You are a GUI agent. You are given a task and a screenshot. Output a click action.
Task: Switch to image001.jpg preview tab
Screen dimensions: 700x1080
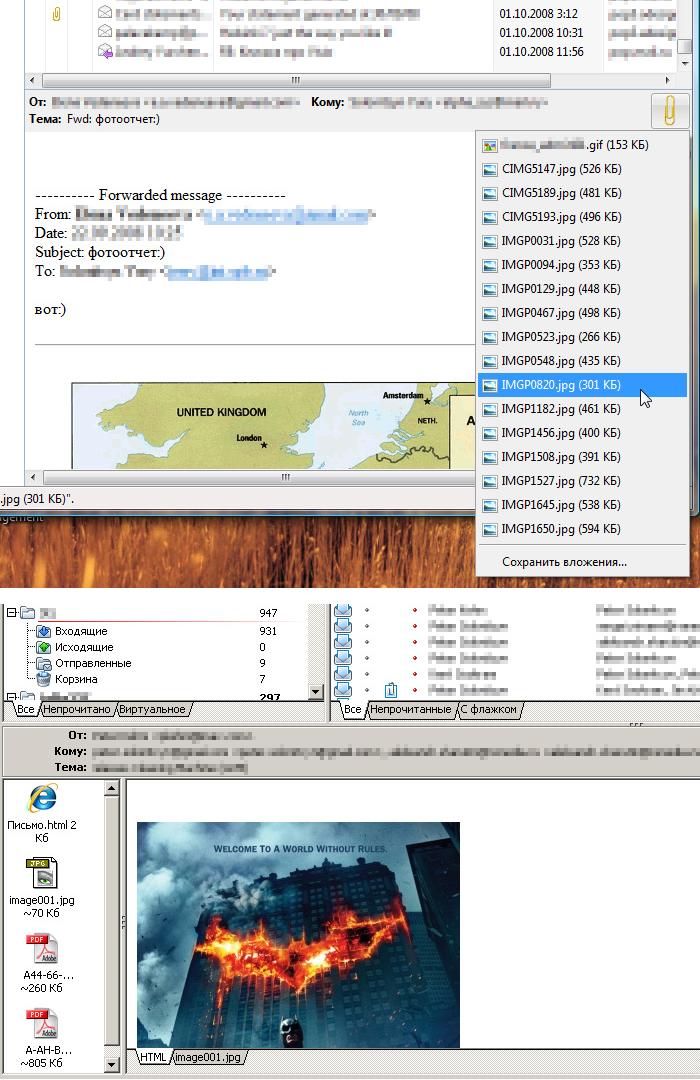210,1057
